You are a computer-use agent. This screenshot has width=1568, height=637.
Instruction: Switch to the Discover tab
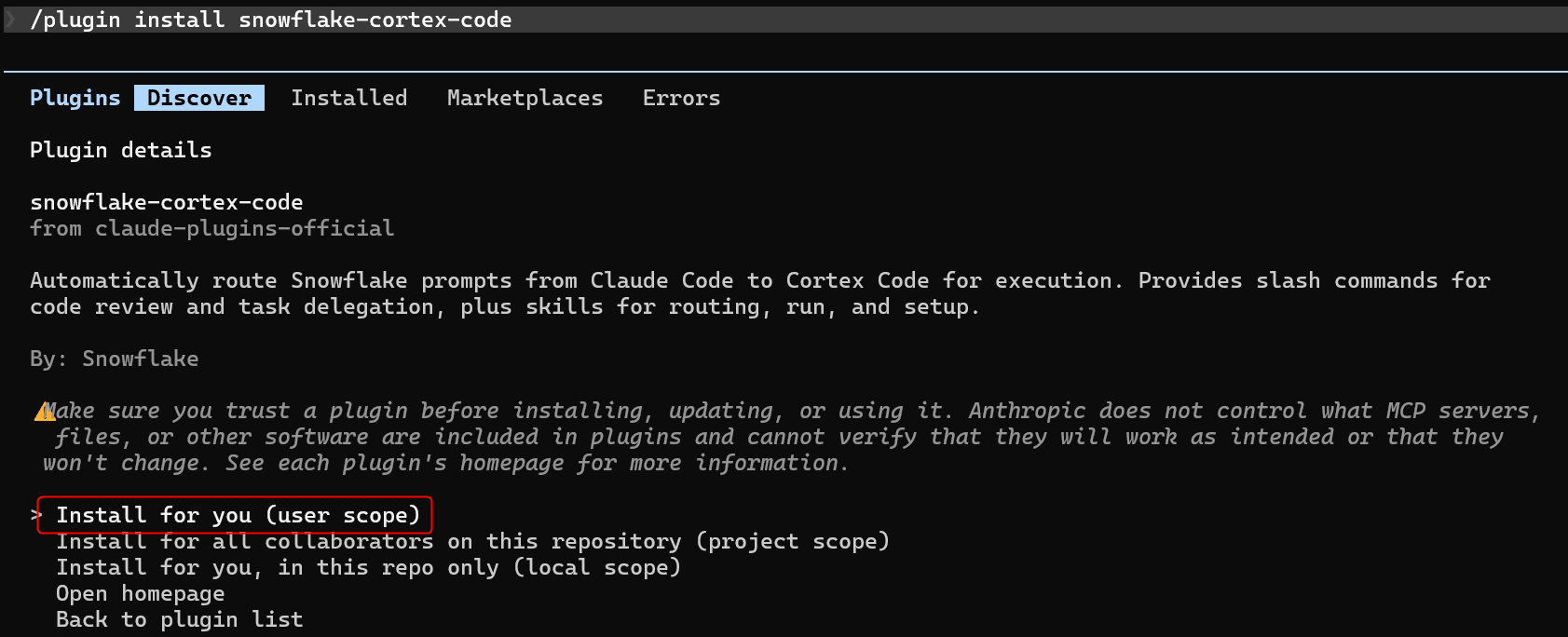click(x=199, y=98)
